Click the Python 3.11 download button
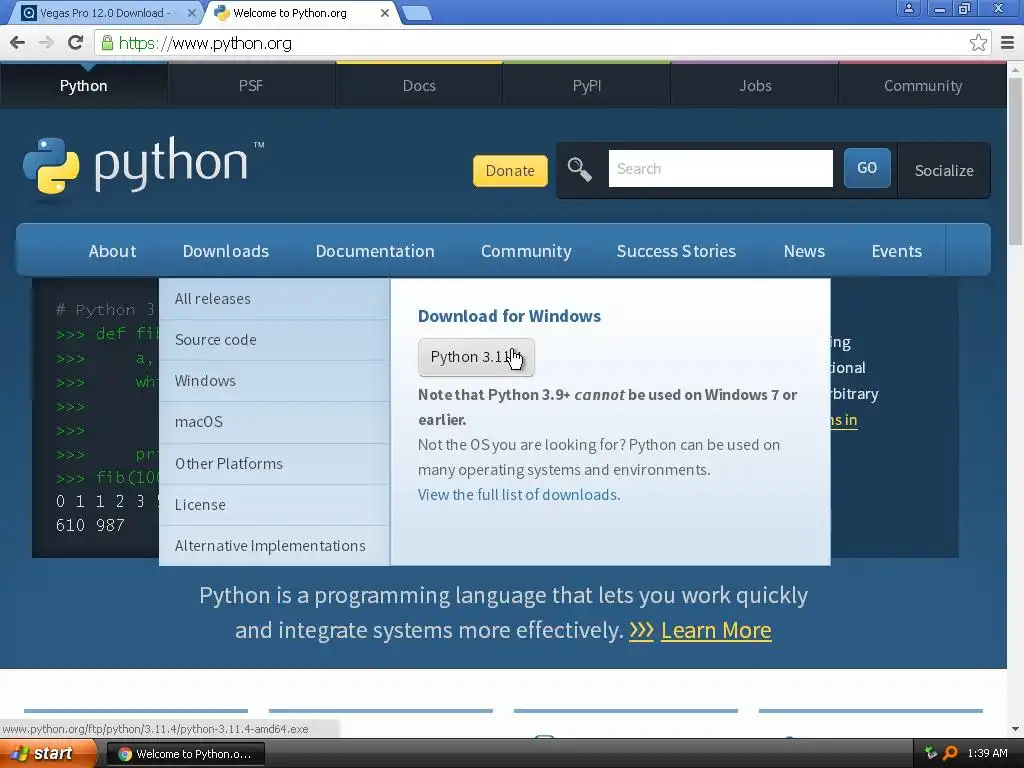This screenshot has width=1024, height=768. (476, 357)
